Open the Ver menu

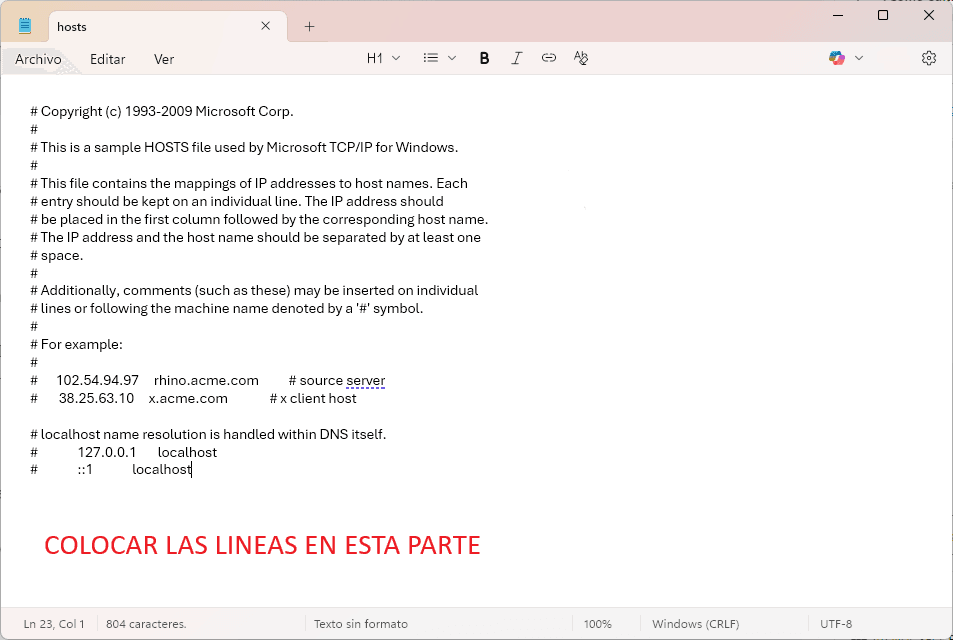point(164,59)
